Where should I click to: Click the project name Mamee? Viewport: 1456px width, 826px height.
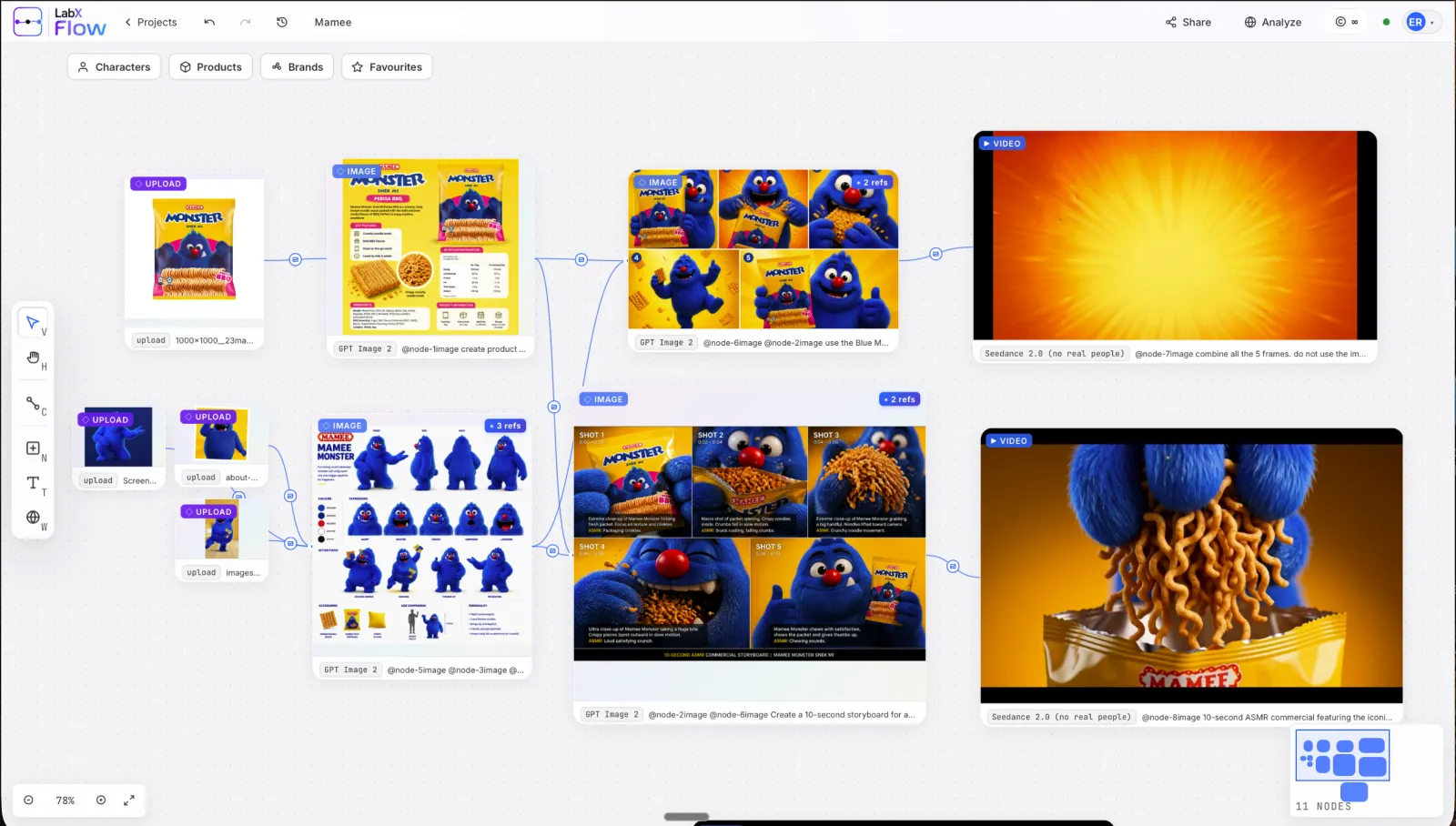333,22
